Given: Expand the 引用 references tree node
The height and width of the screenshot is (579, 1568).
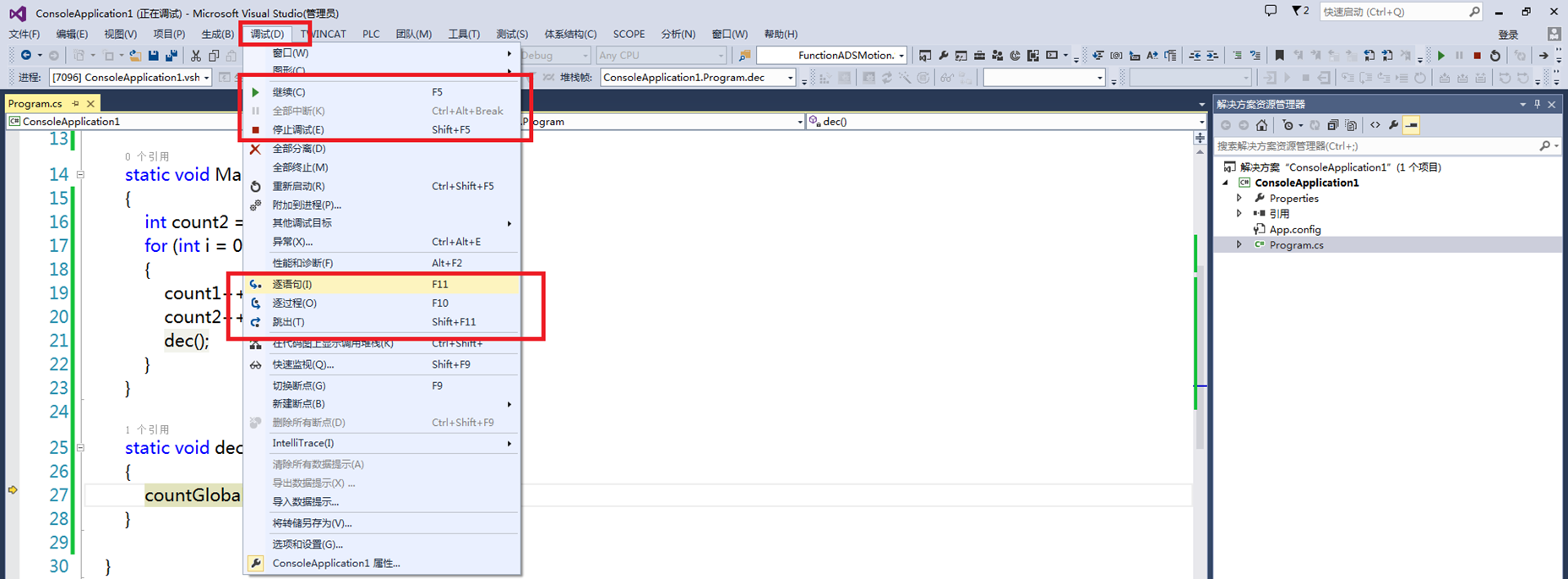Looking at the screenshot, I should [1239, 214].
